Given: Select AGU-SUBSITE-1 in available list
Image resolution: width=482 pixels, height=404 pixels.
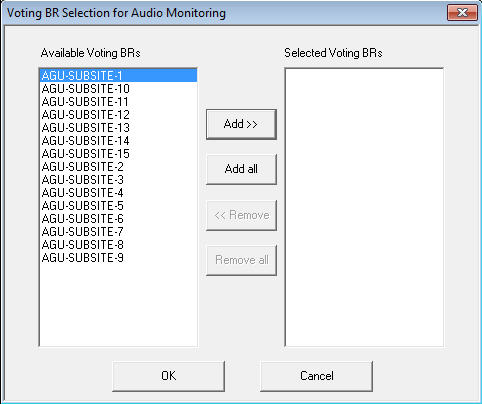Looking at the screenshot, I should [118, 76].
